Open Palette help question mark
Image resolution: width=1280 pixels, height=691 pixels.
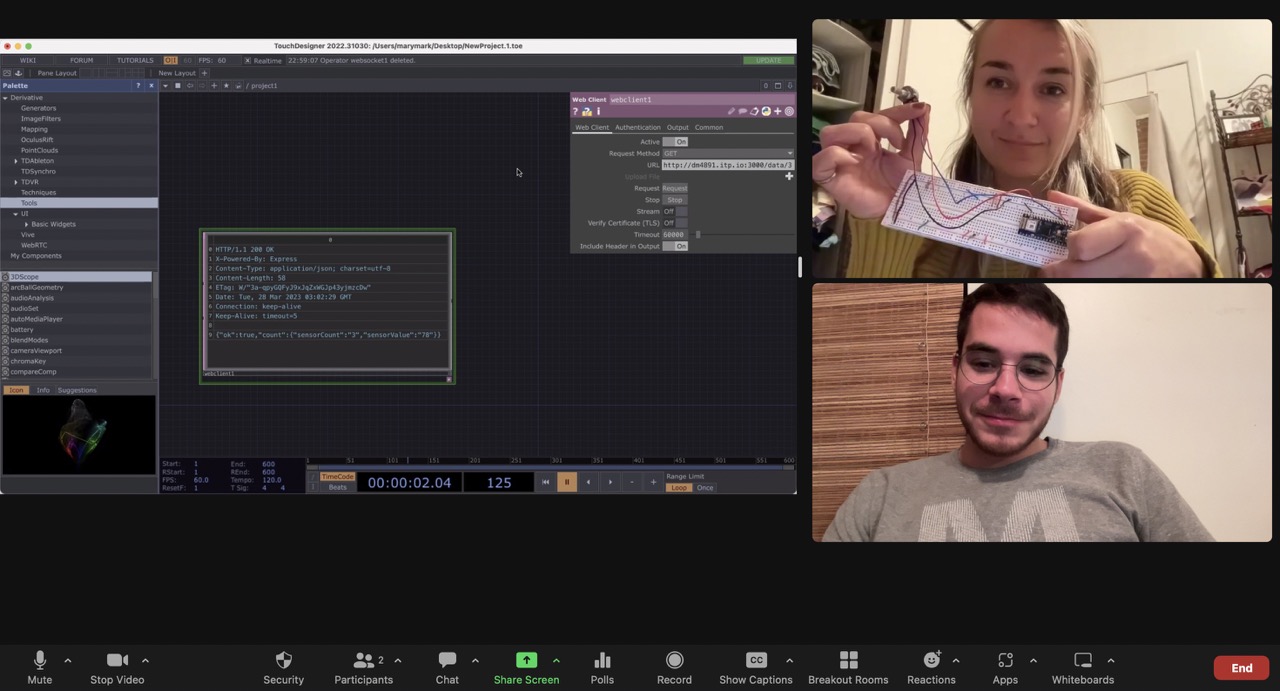point(138,86)
